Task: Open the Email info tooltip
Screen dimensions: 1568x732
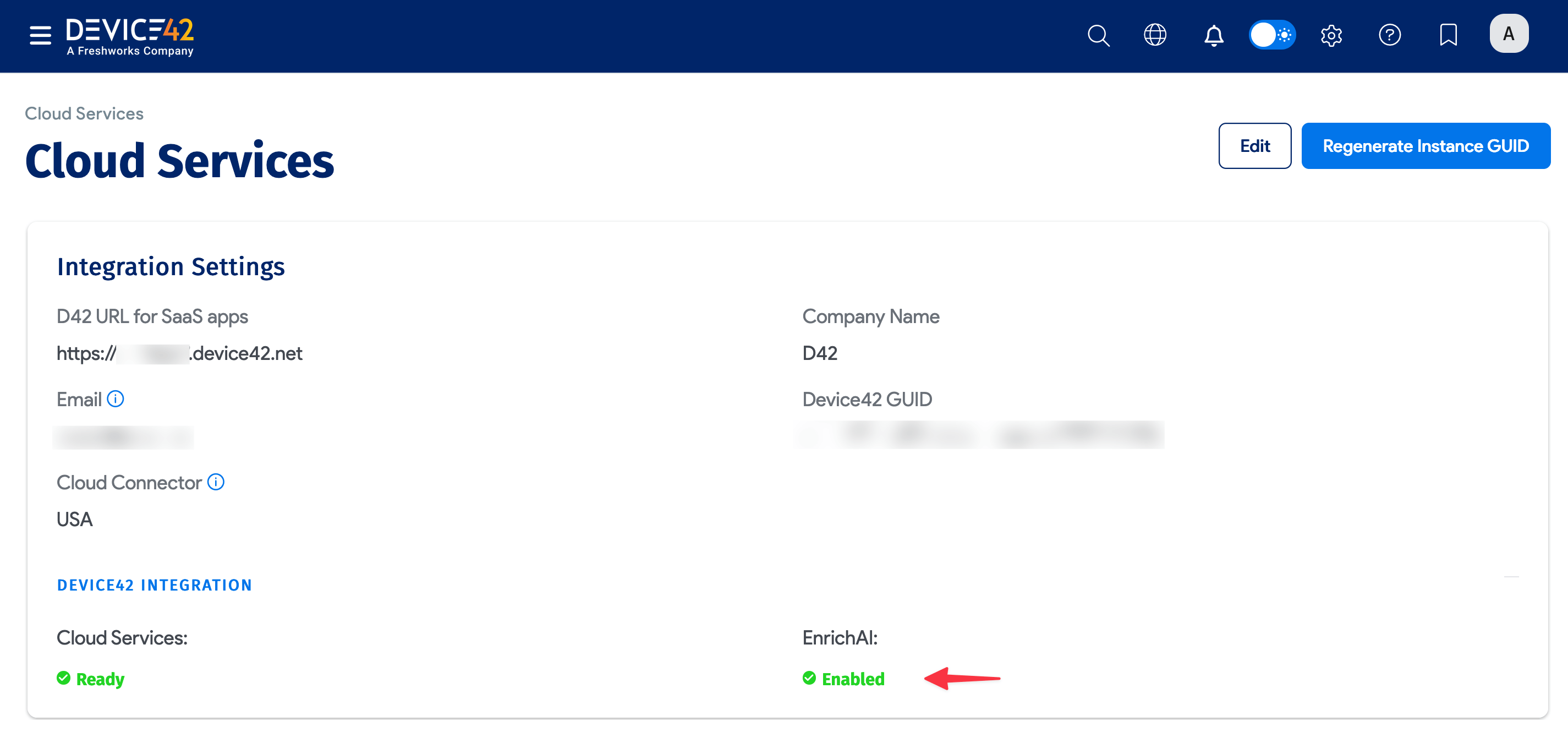Action: (x=116, y=399)
